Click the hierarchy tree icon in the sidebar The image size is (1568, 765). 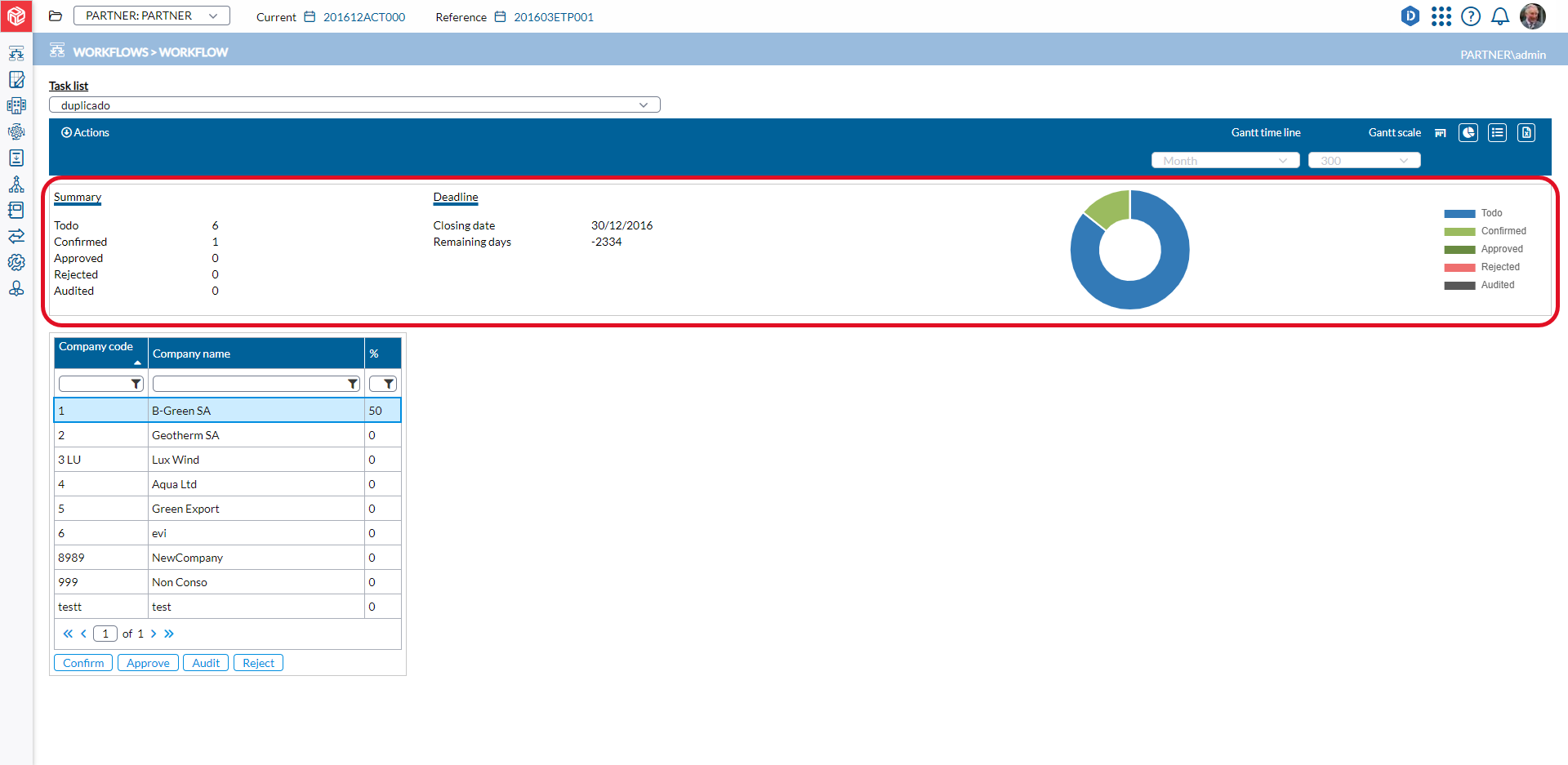(x=16, y=184)
